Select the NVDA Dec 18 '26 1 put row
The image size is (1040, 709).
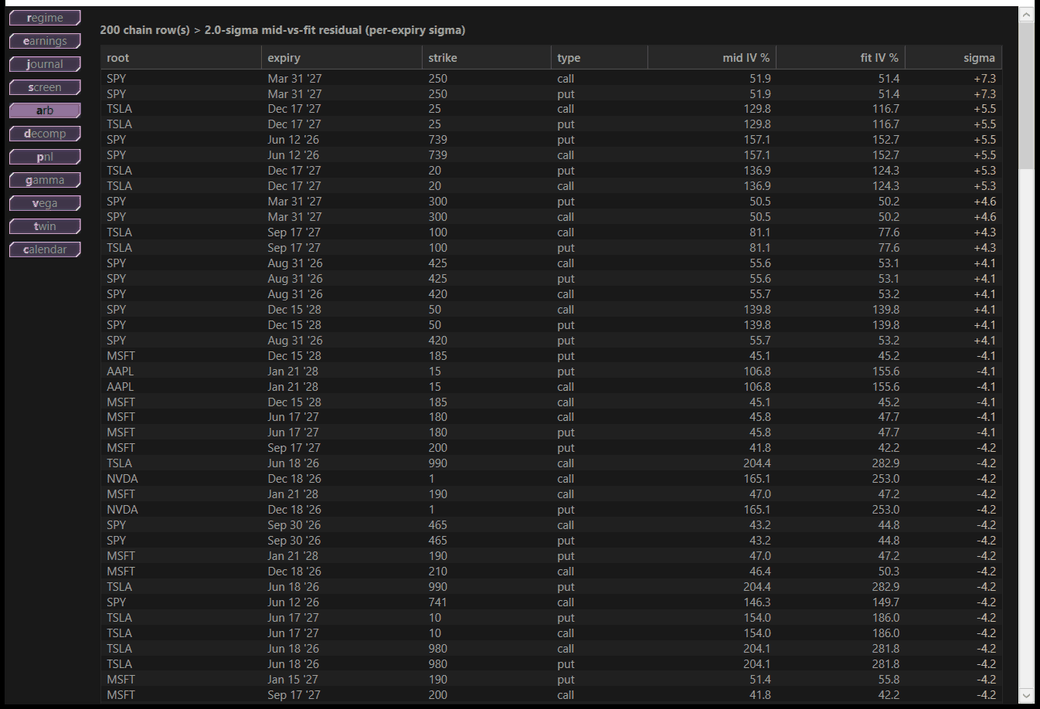(x=551, y=510)
